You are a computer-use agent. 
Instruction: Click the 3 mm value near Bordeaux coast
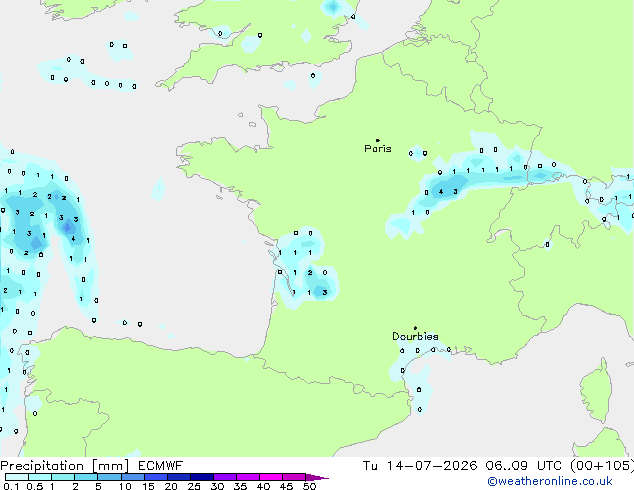325,292
